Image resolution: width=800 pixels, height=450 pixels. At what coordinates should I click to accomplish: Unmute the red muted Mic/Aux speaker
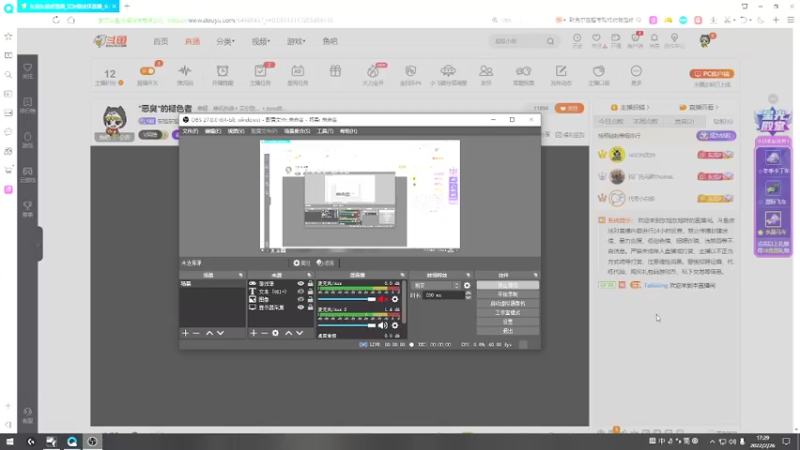click(383, 299)
